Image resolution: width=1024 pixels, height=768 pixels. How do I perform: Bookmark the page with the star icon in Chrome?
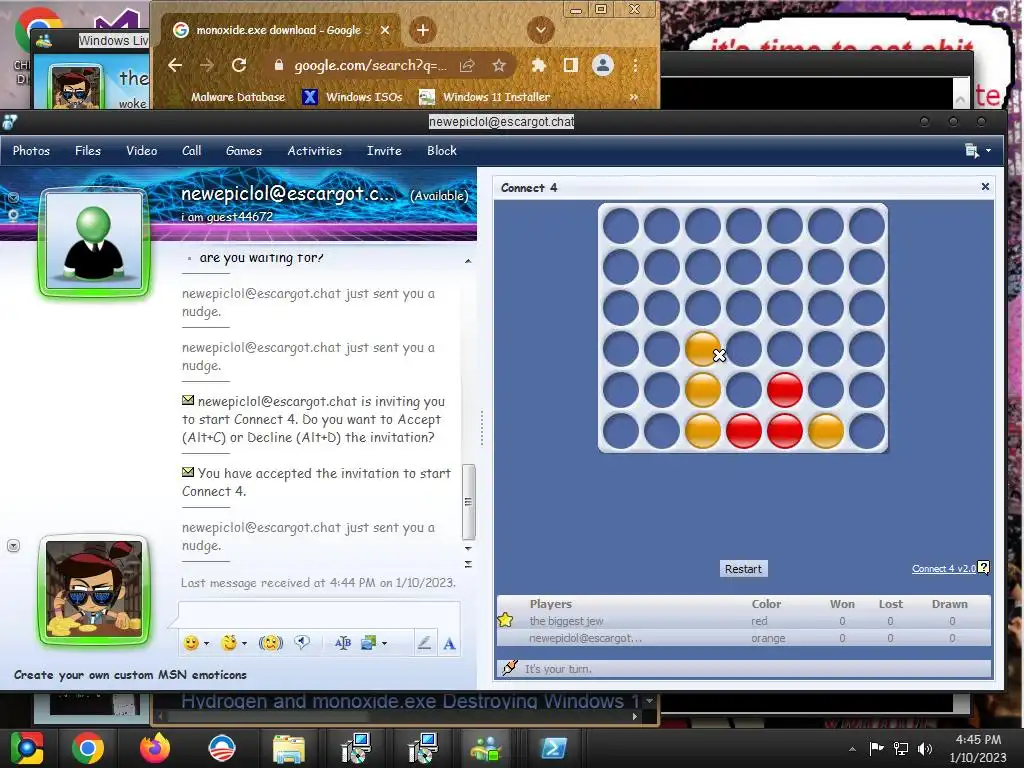[x=499, y=65]
